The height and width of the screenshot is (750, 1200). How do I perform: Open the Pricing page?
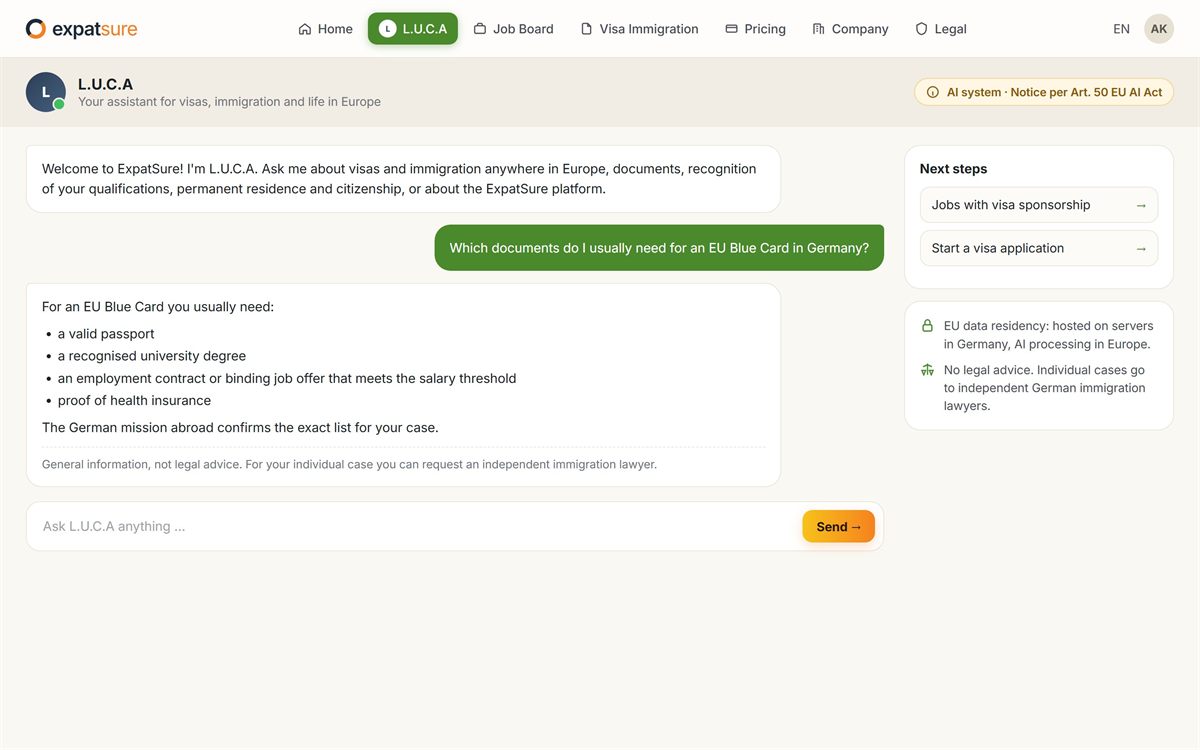(x=755, y=29)
